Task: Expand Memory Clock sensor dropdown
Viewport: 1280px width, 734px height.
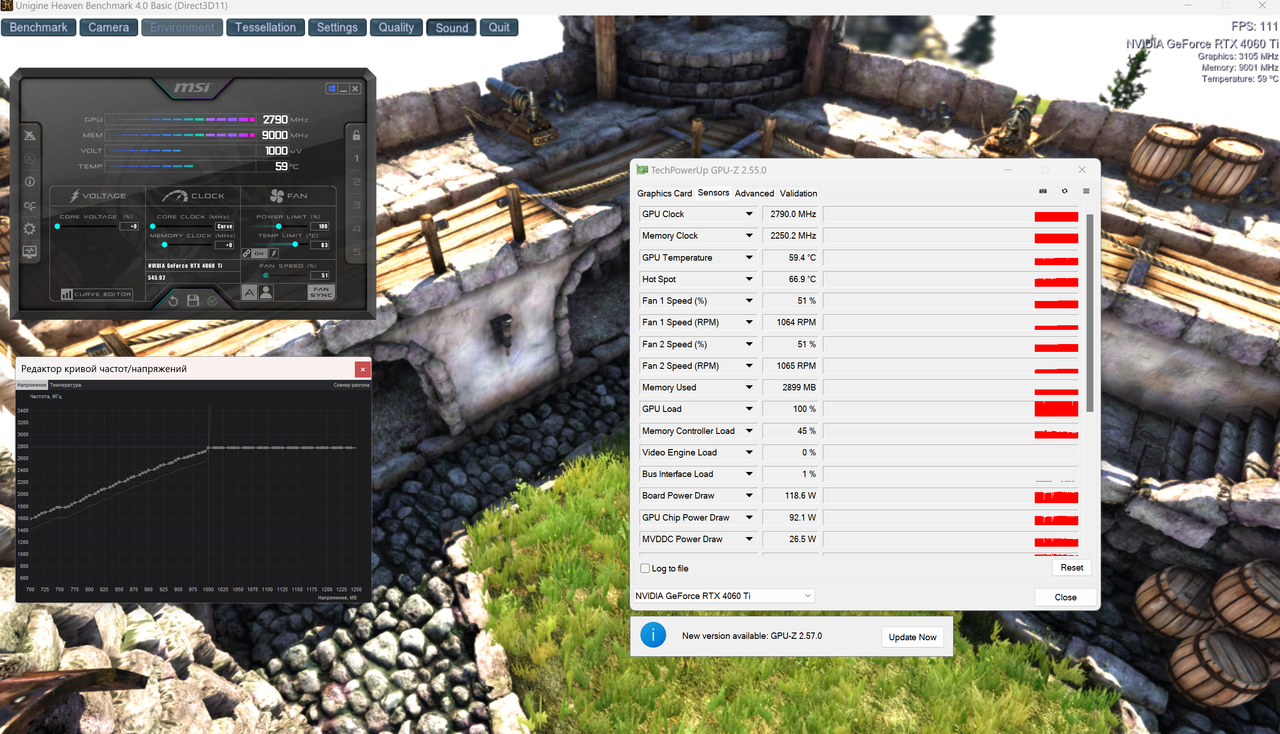Action: point(748,236)
